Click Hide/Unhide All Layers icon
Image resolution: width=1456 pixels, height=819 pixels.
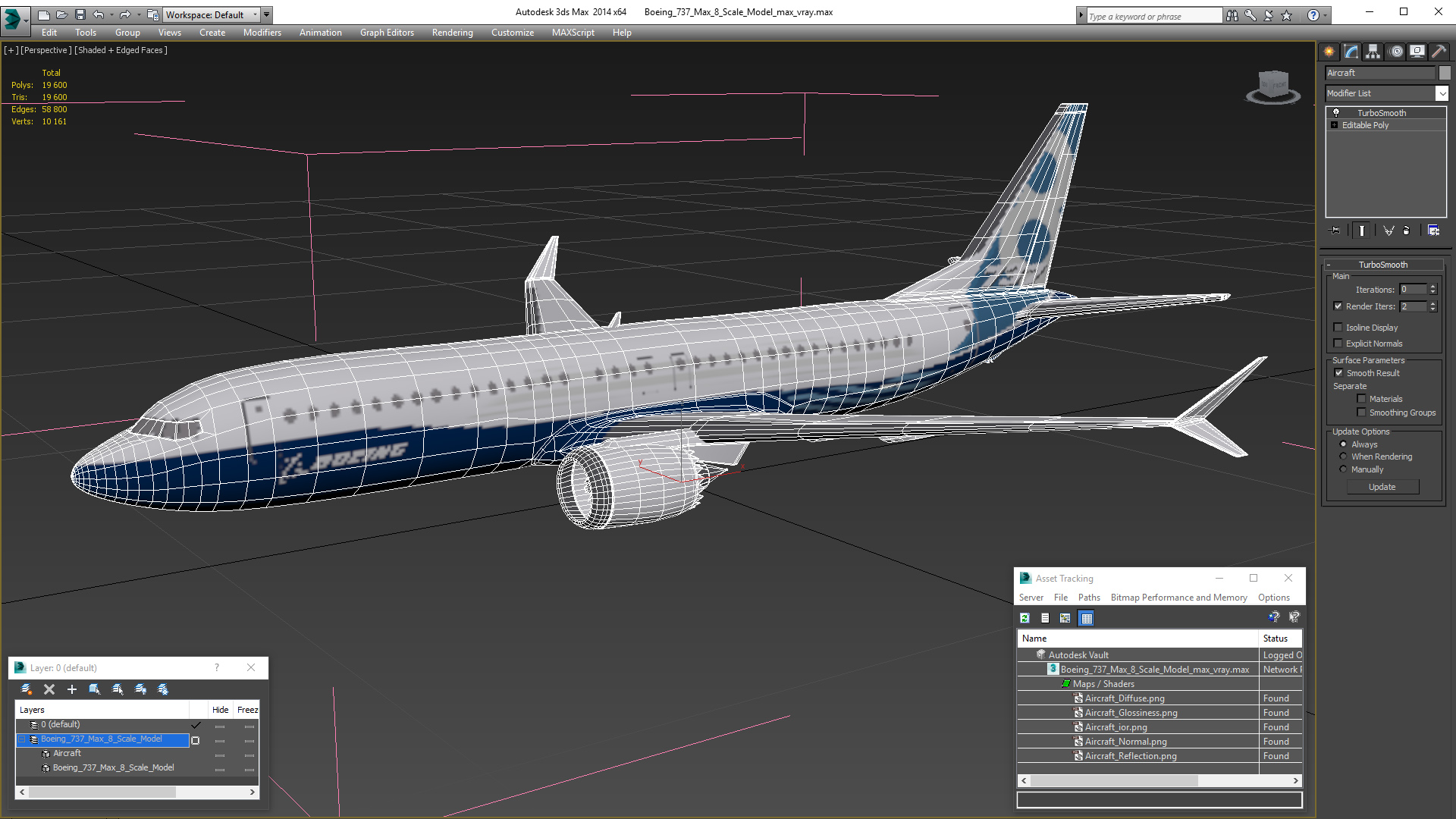(140, 689)
